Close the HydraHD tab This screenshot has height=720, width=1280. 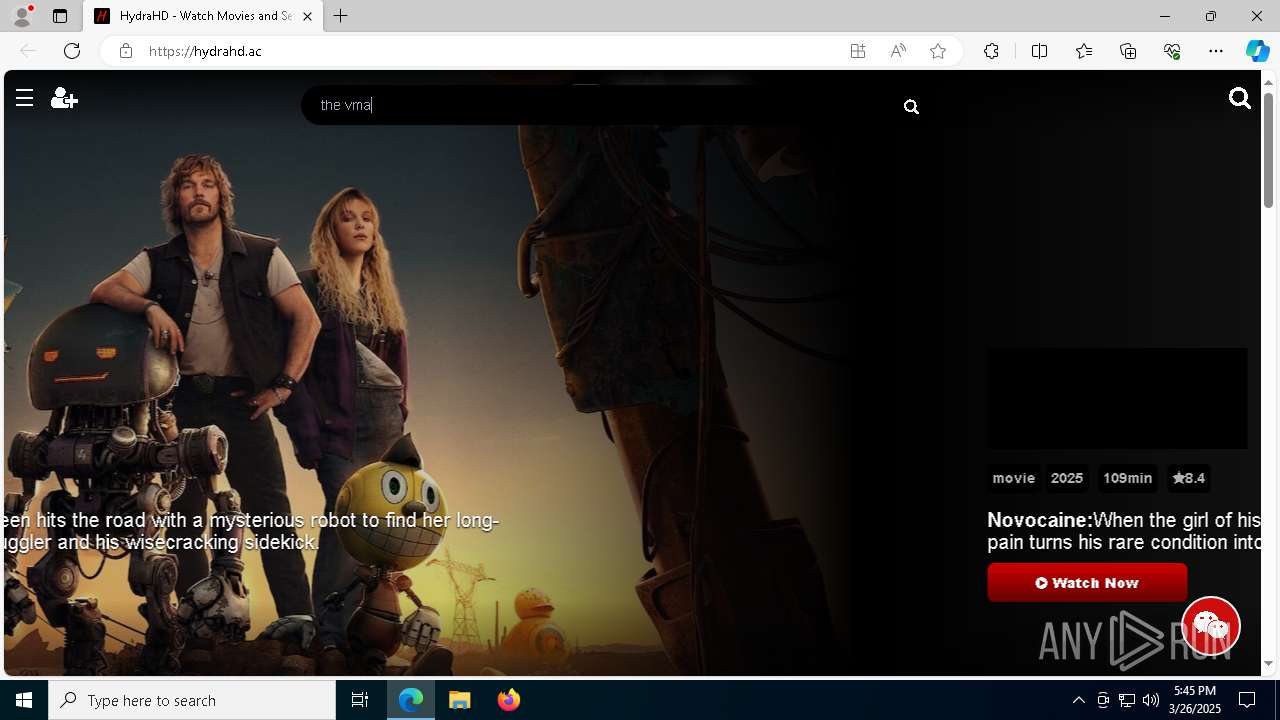pyautogui.click(x=307, y=16)
